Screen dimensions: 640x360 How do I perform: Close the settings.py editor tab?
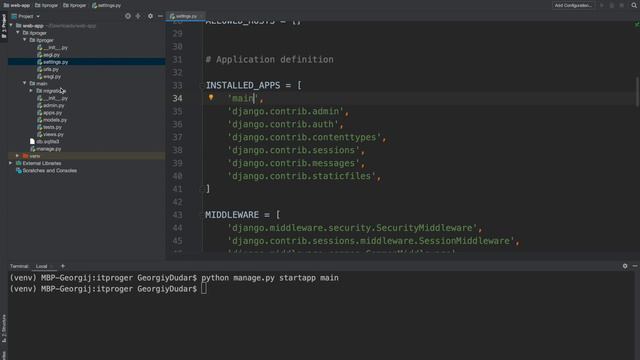[x=201, y=16]
